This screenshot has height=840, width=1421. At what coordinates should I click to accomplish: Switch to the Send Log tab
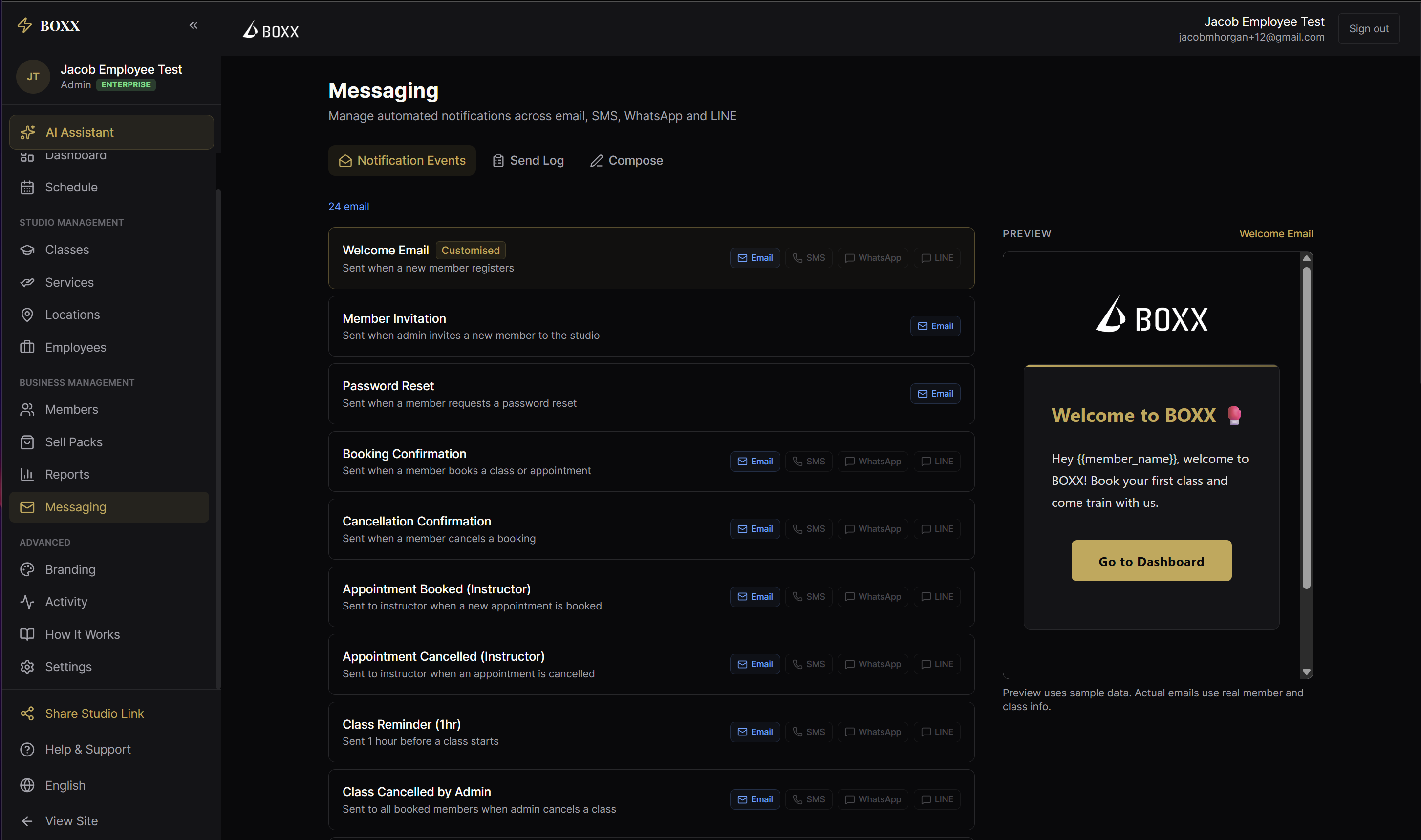(528, 161)
